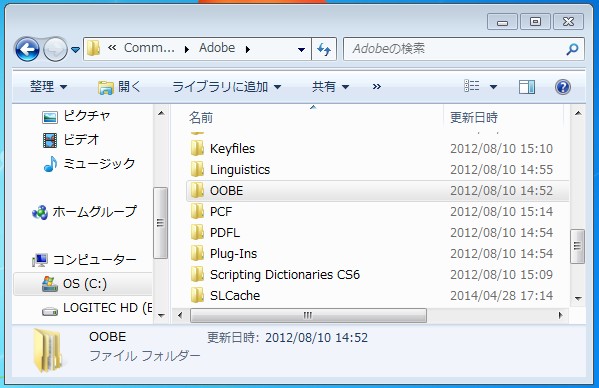The width and height of the screenshot is (599, 388).
Task: Select ミュージック in navigation pane
Action: (89, 164)
